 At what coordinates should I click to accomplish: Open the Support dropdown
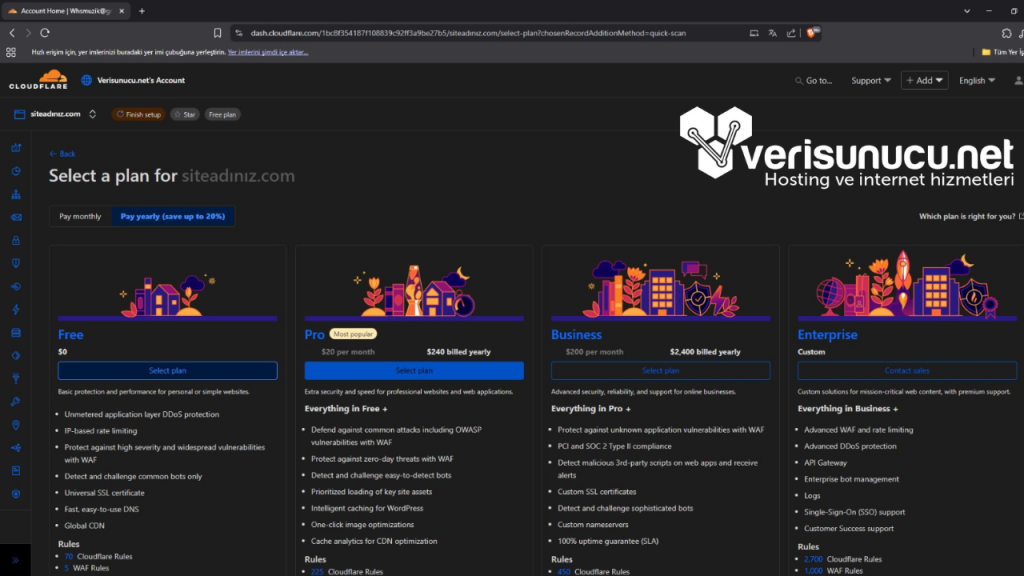(871, 80)
